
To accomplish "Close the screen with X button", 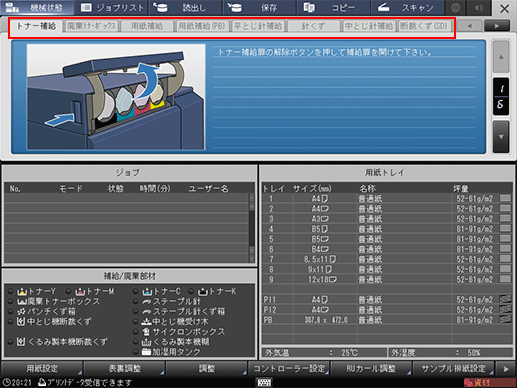I will tap(504, 8).
